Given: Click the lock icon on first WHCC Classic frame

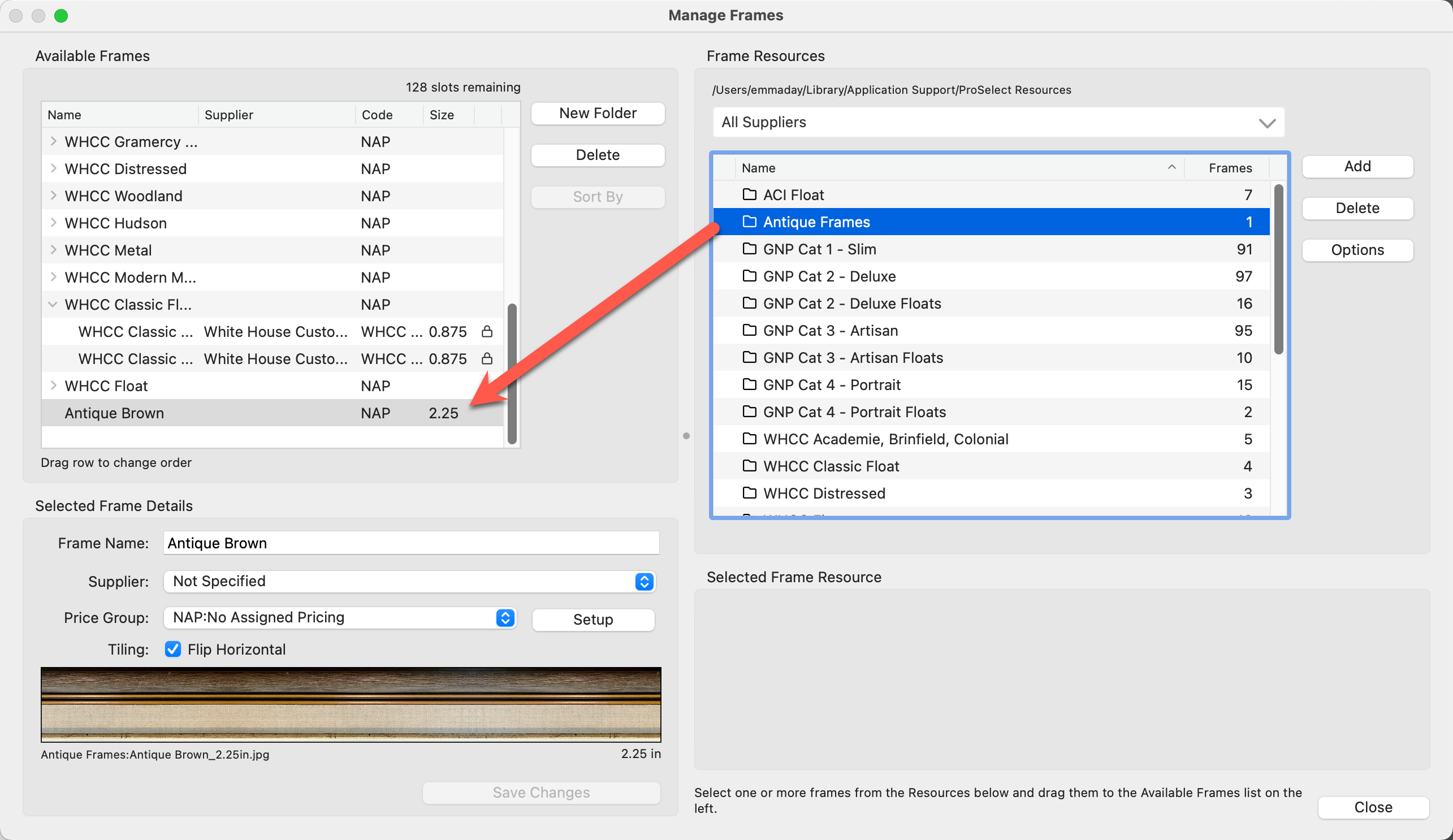Looking at the screenshot, I should 487,331.
